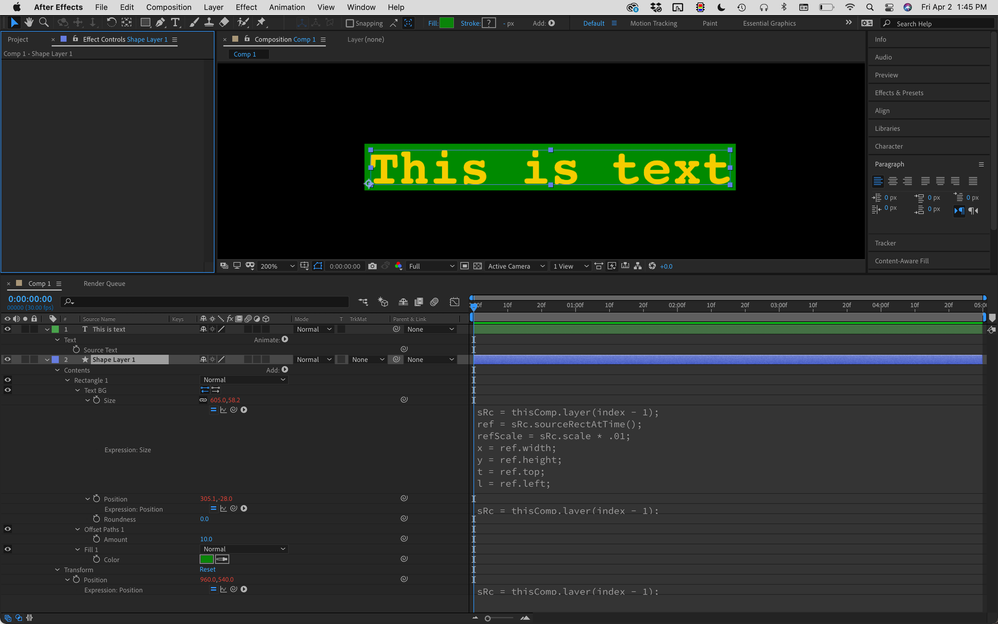Image resolution: width=998 pixels, height=624 pixels.
Task: Click stopwatch next to Size property
Action: (x=97, y=400)
